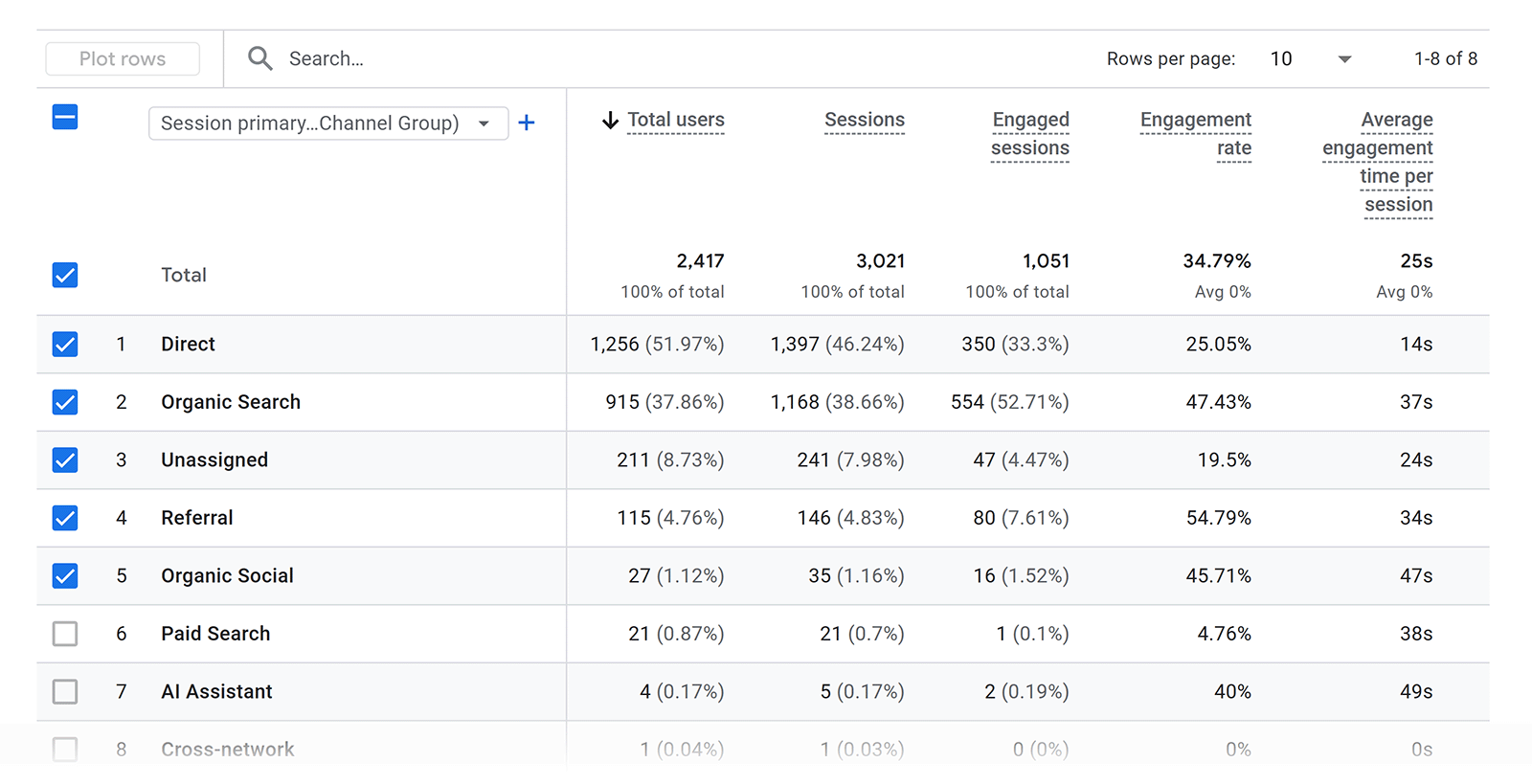Uncheck the Organic Search row checkbox
This screenshot has height=784, width=1532.
pyautogui.click(x=65, y=402)
